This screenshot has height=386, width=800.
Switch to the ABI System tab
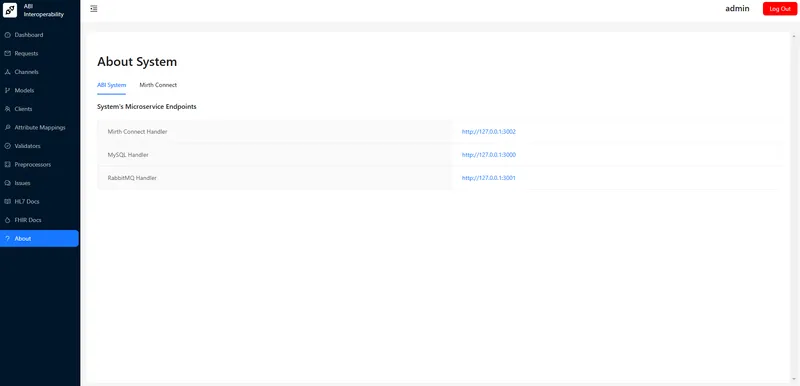pyautogui.click(x=111, y=85)
